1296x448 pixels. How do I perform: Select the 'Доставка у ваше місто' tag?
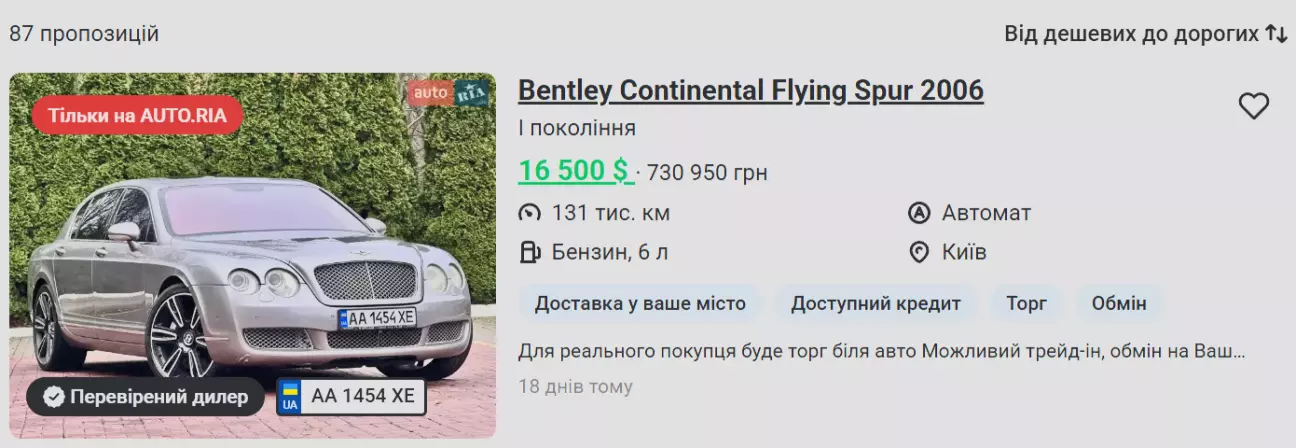[x=640, y=303]
